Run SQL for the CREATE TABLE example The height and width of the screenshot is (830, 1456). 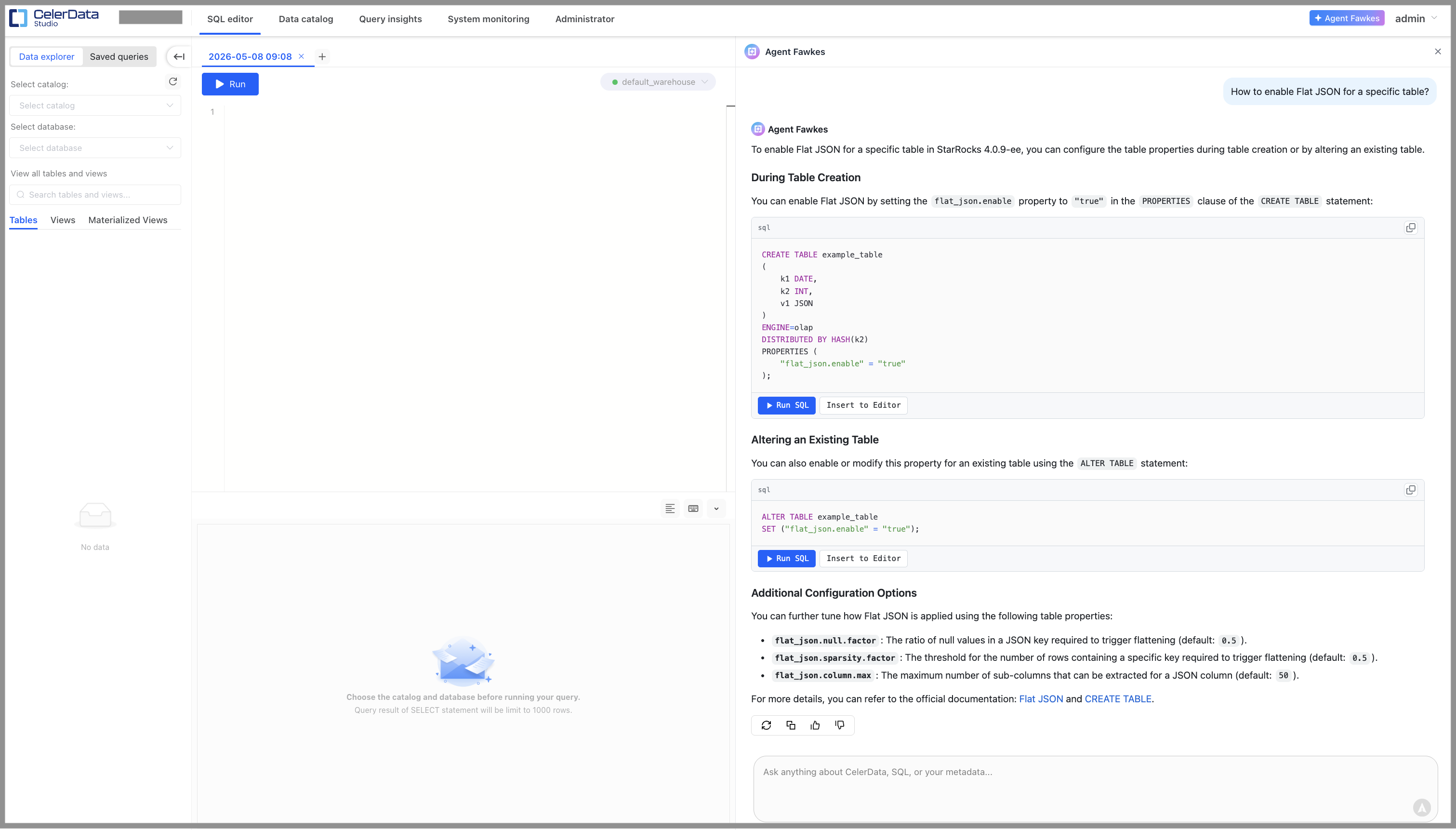(x=787, y=405)
